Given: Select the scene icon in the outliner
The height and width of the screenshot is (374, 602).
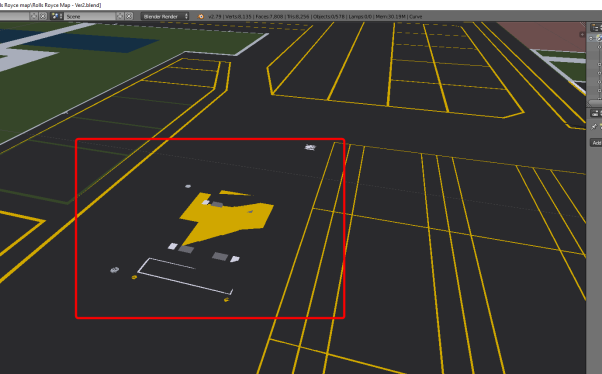Looking at the screenshot, I should 599,38.
